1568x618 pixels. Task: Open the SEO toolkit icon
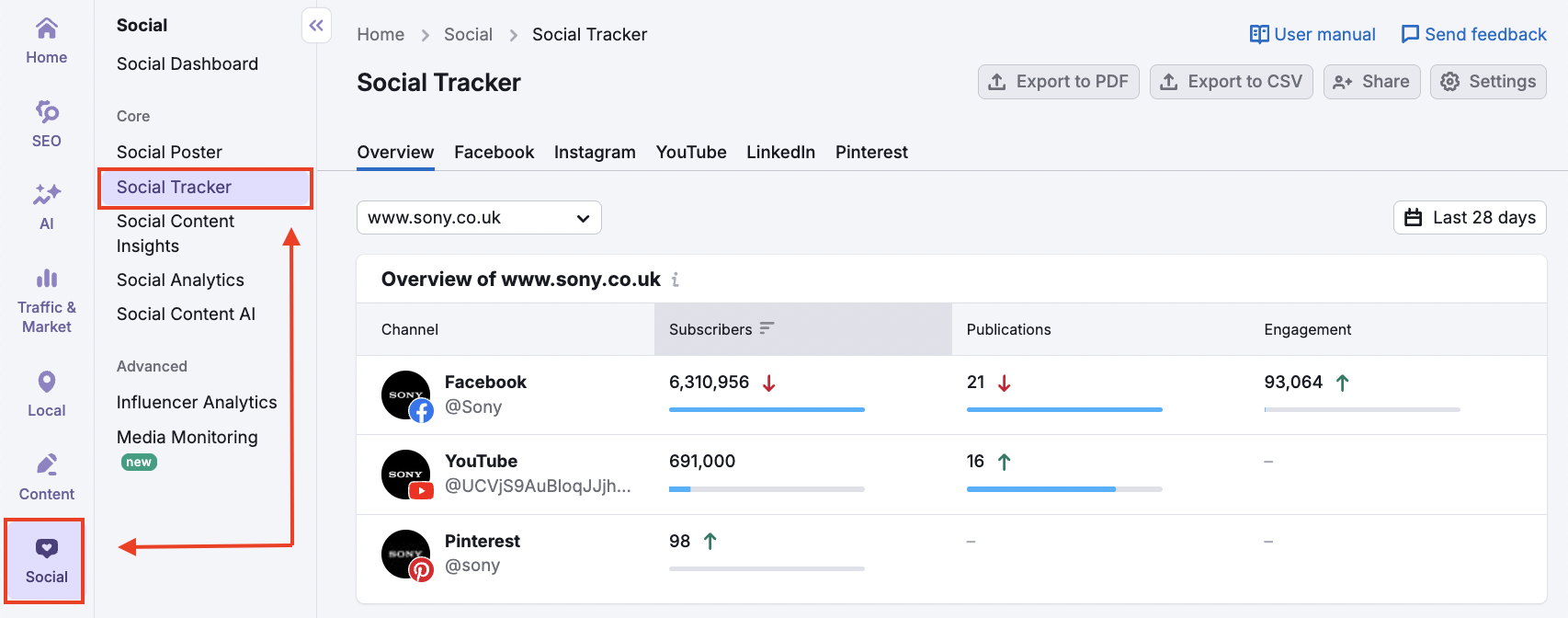[46, 124]
